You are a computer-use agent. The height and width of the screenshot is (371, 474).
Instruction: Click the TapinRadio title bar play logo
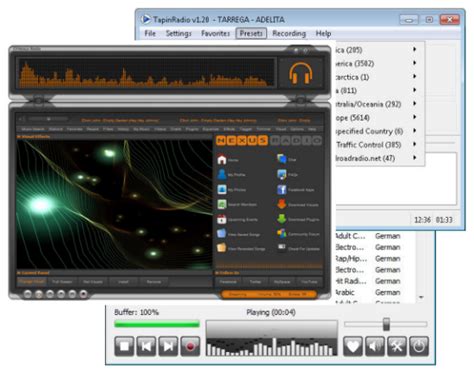[145, 19]
